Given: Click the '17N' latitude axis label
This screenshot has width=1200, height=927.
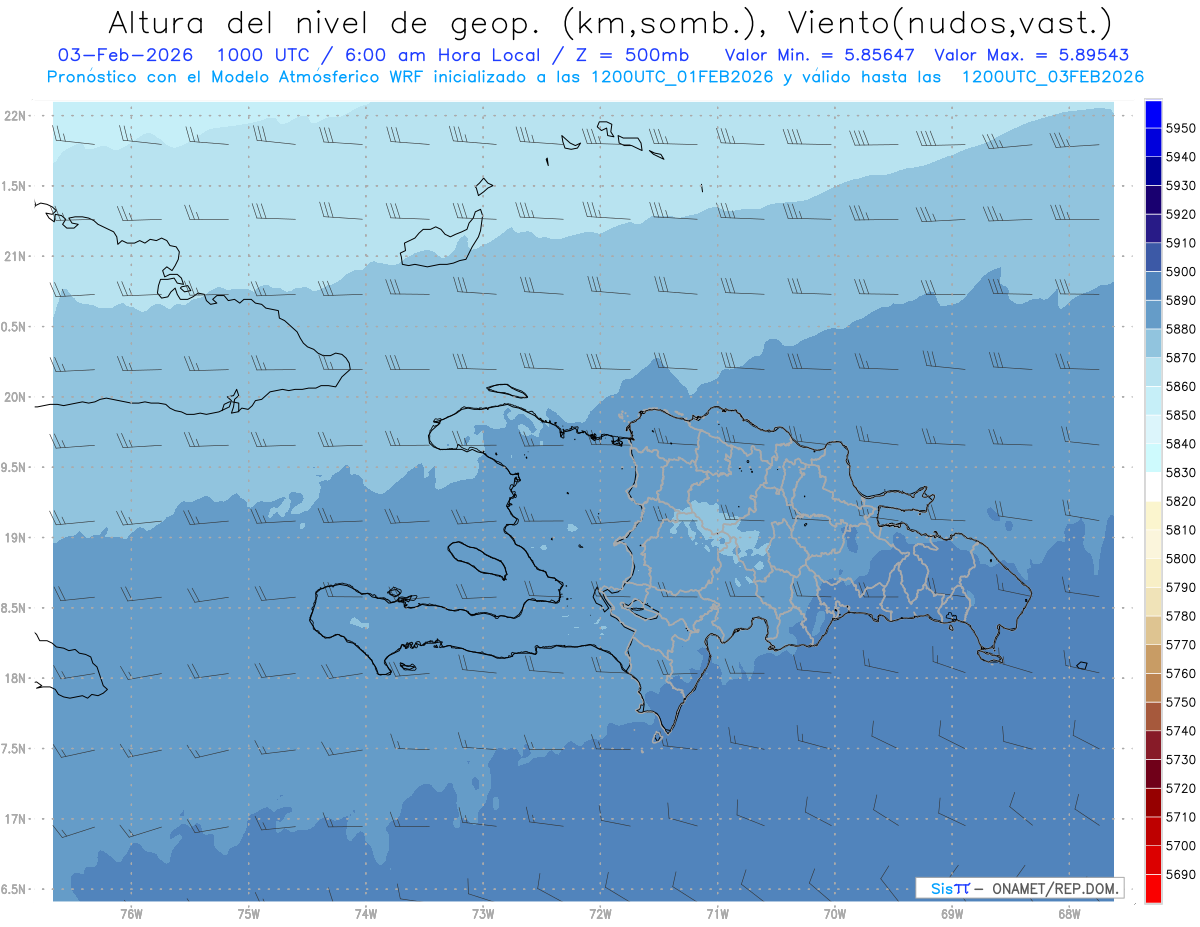Looking at the screenshot, I should click(16, 820).
